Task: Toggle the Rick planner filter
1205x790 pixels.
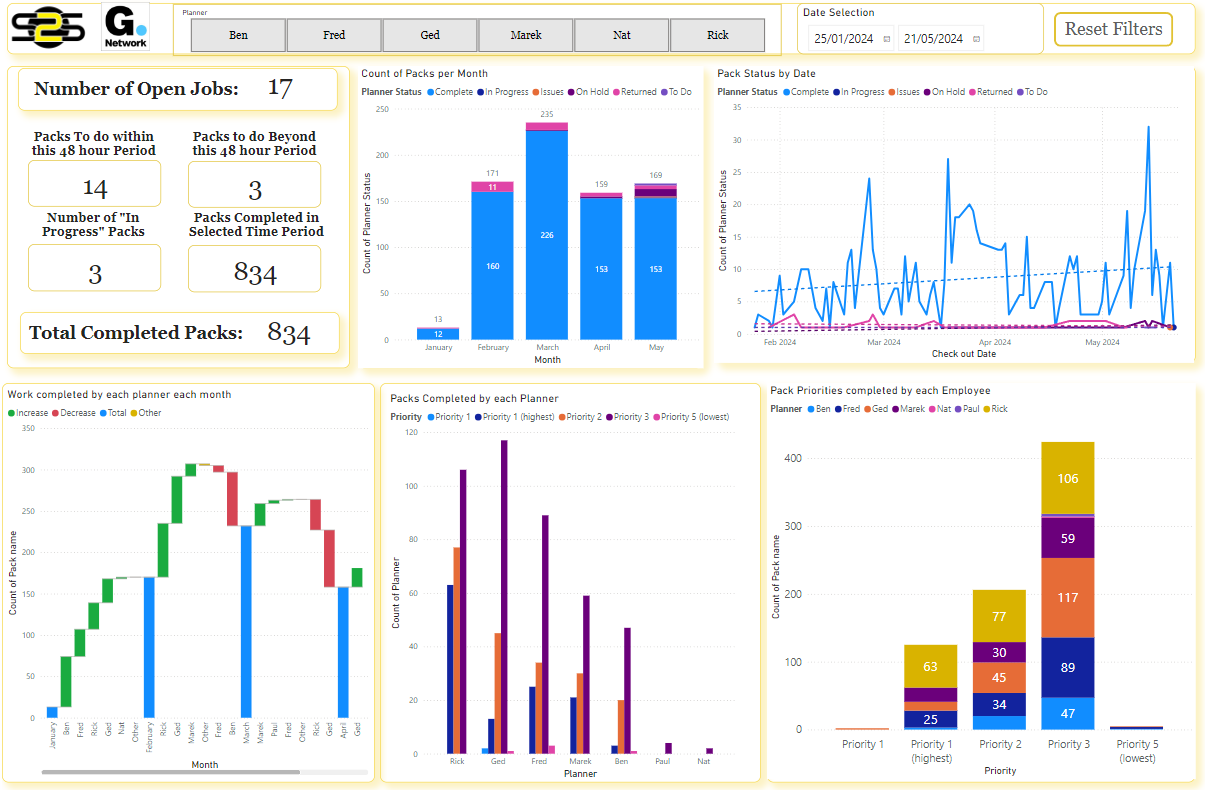Action: pyautogui.click(x=718, y=35)
